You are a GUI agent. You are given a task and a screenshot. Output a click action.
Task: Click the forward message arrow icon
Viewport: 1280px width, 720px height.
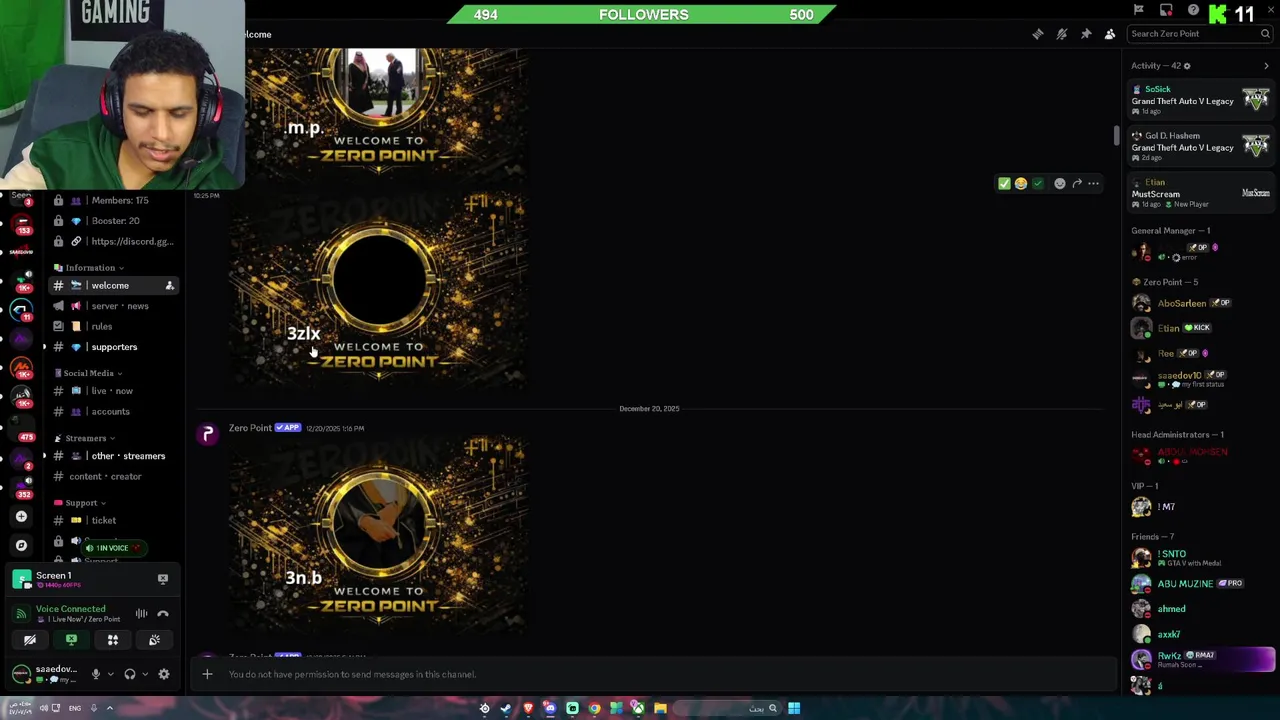pyautogui.click(x=1077, y=183)
